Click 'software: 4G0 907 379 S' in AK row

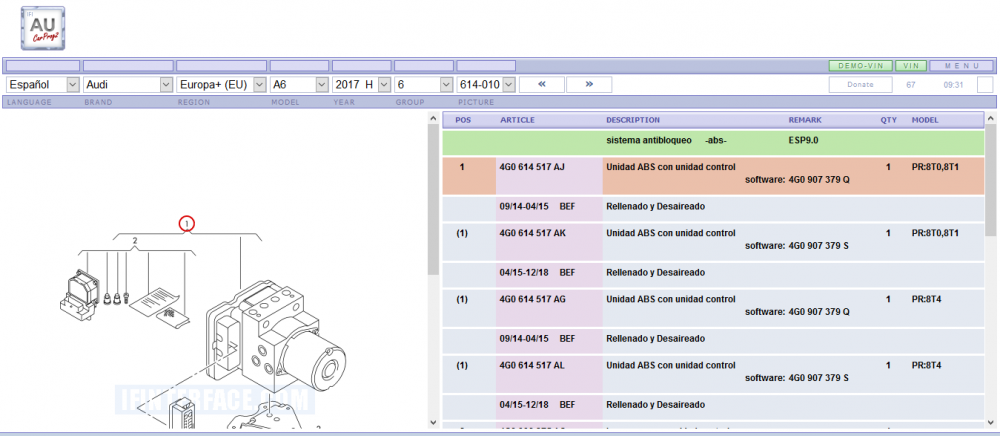point(797,246)
